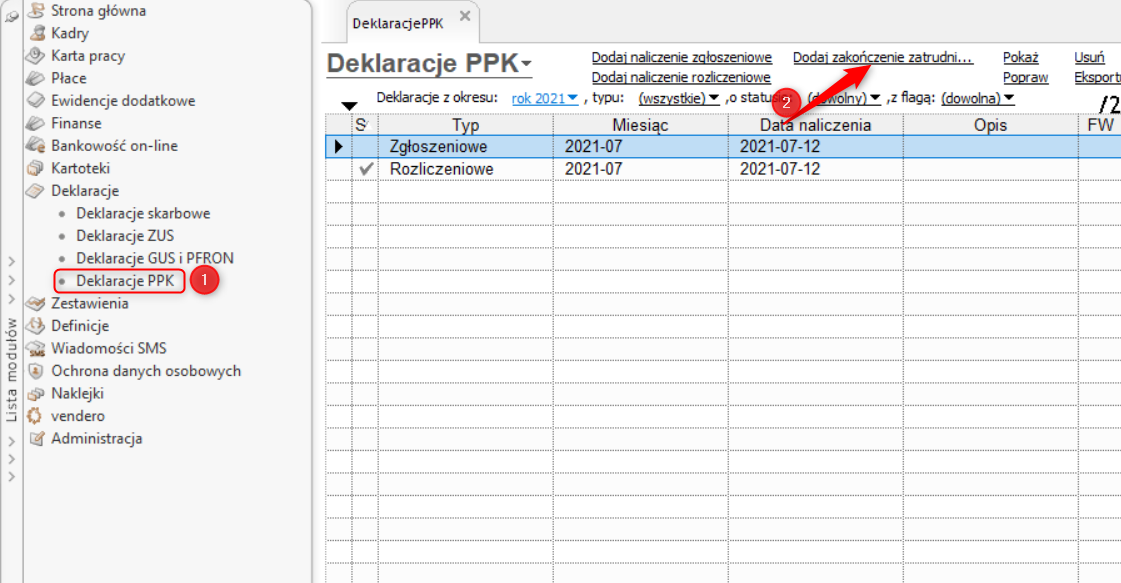
Task: Sort by the Miesiąc column header
Action: [640, 125]
